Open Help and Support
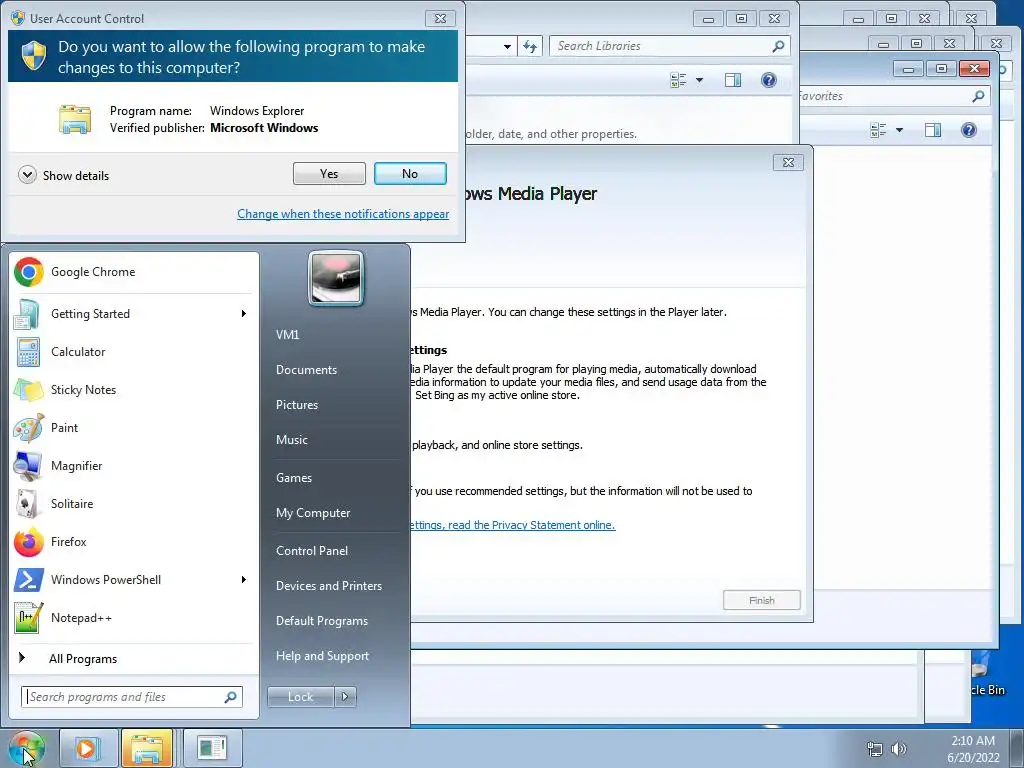 [322, 656]
